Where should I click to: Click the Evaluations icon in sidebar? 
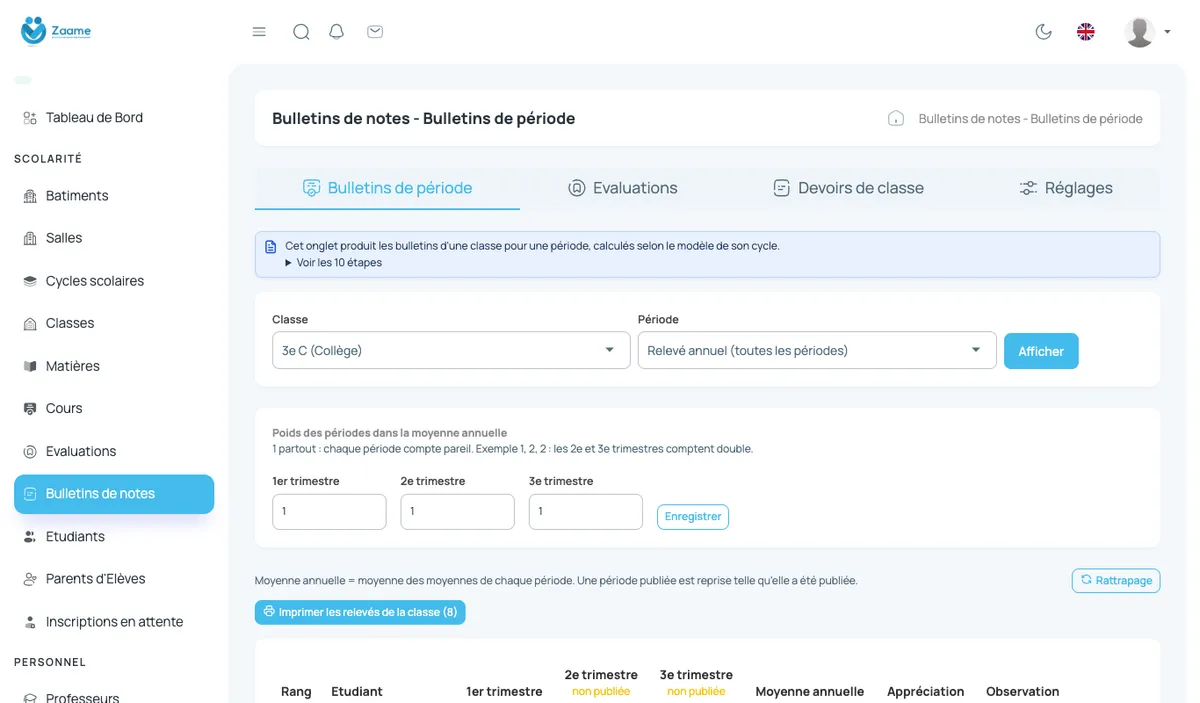[30, 451]
